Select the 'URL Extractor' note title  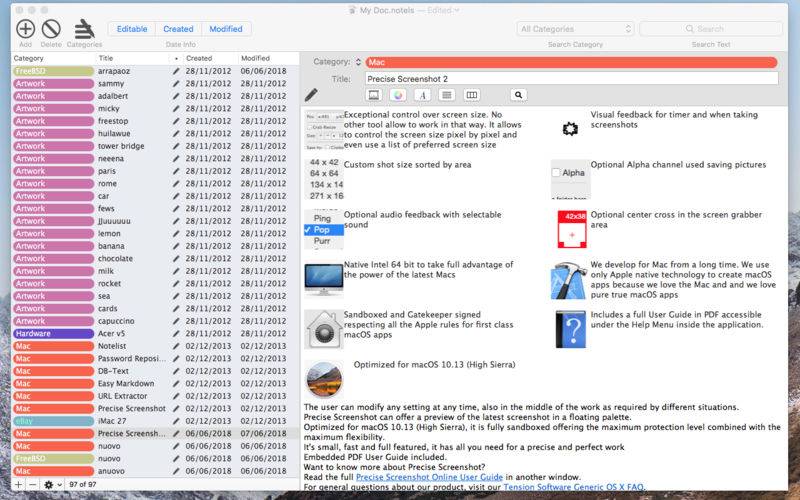122,396
